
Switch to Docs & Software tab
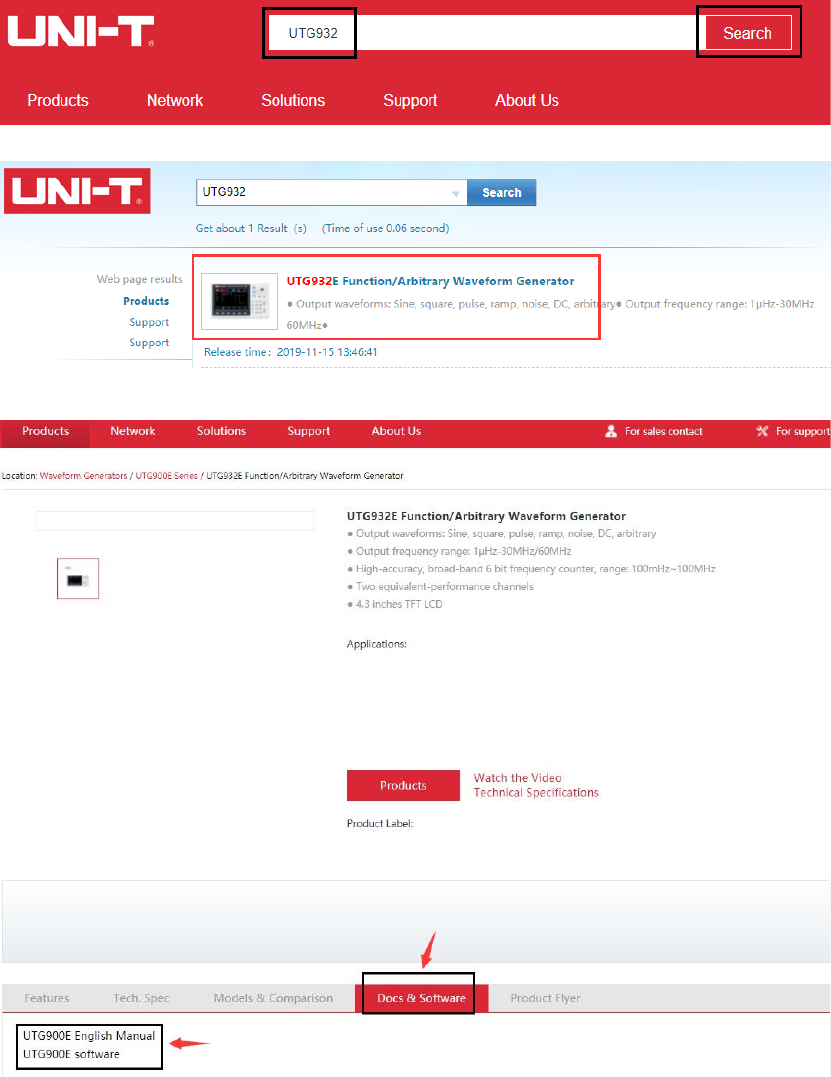point(421,998)
